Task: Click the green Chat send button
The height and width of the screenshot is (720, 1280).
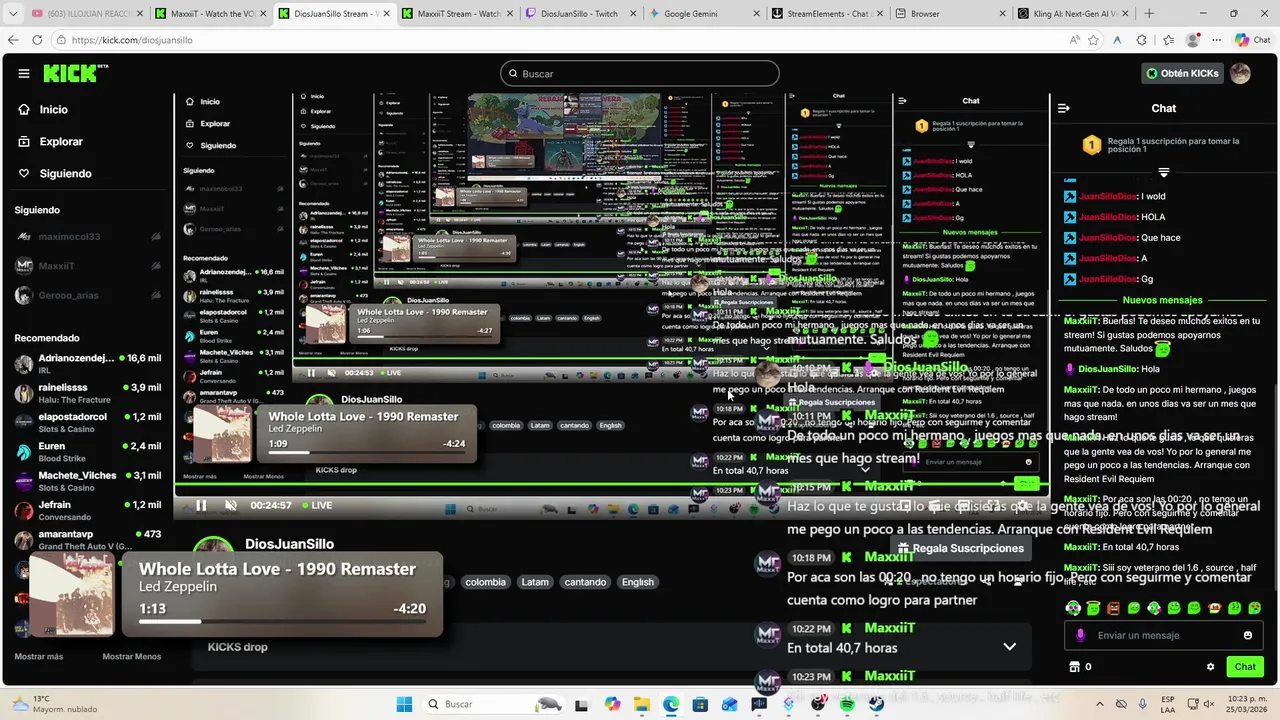Action: pos(1245,667)
